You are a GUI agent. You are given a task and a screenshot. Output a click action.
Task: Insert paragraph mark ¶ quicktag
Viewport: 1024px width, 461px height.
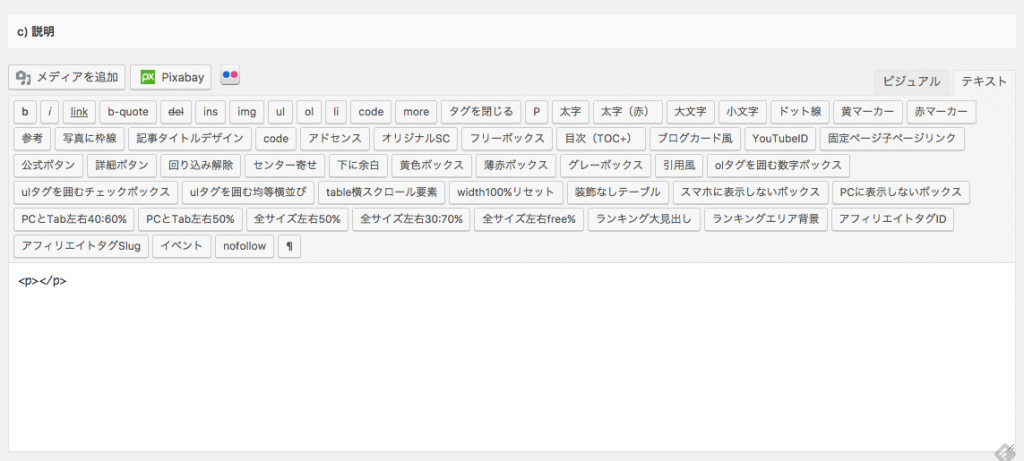289,246
